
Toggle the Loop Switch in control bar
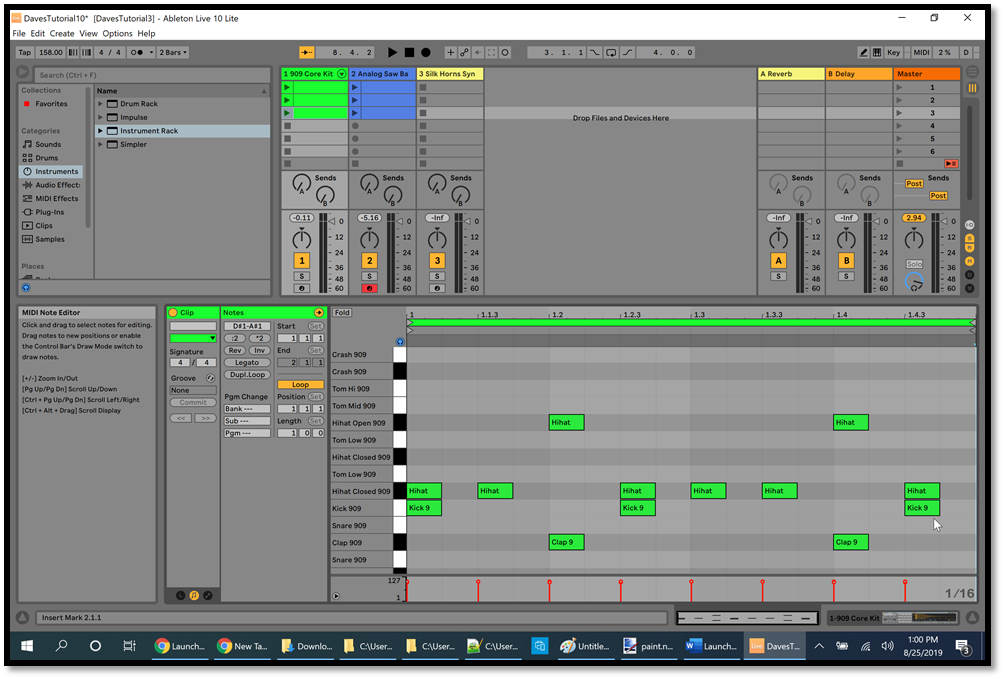[x=611, y=53]
